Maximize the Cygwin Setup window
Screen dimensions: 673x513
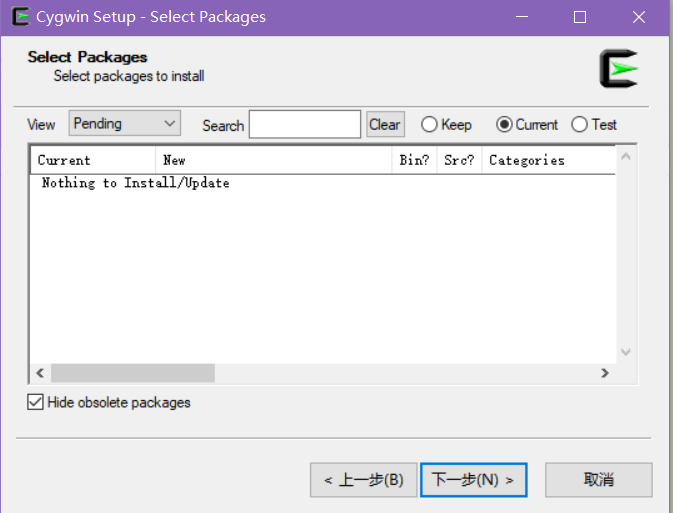click(580, 17)
